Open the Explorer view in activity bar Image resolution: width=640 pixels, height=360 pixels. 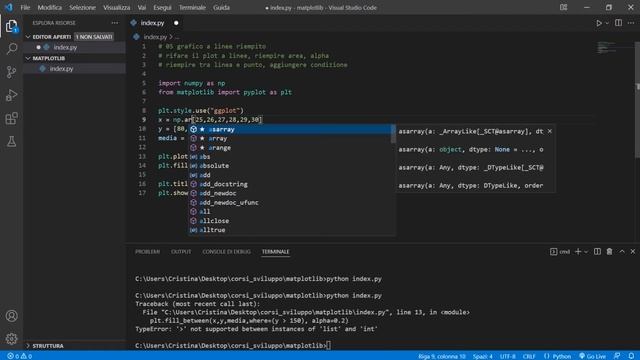(11, 26)
